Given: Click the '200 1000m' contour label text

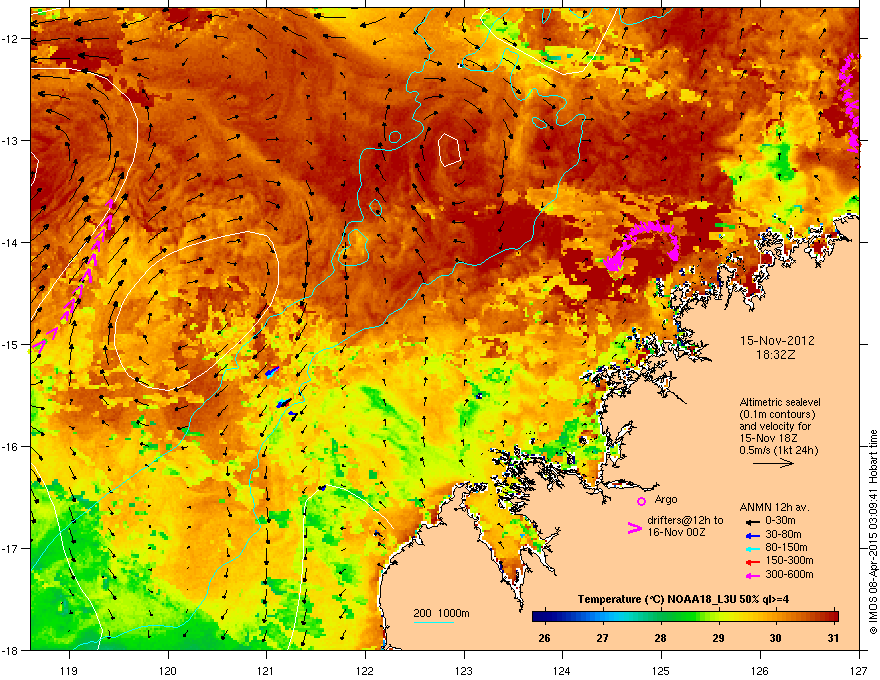Looking at the screenshot, I should 441,613.
